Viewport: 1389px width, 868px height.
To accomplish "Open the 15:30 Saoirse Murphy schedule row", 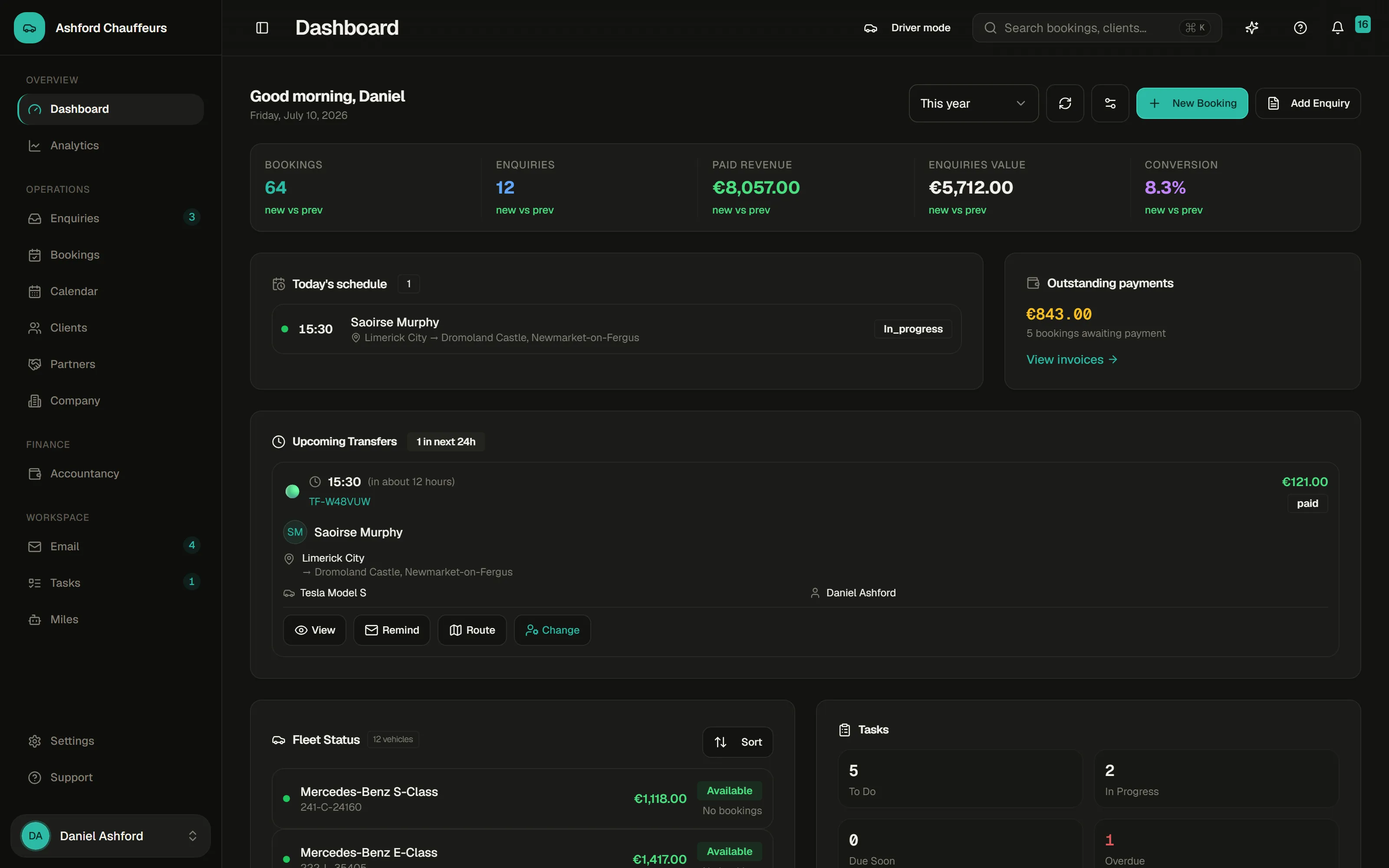I will tap(616, 329).
